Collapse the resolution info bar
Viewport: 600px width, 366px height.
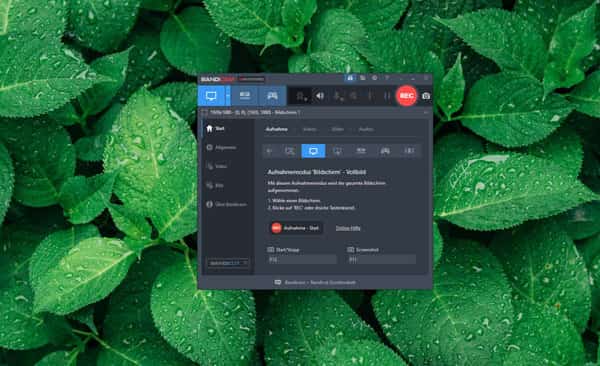point(426,113)
